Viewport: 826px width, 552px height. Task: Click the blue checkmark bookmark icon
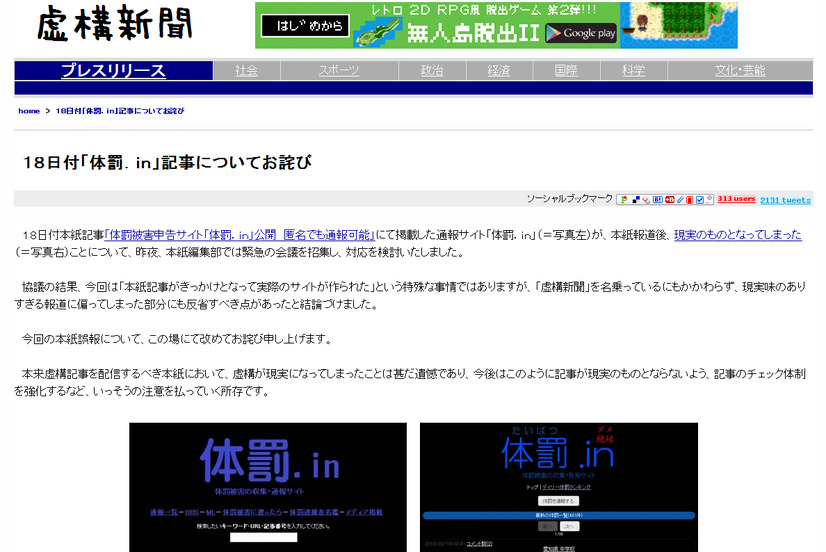[700, 200]
